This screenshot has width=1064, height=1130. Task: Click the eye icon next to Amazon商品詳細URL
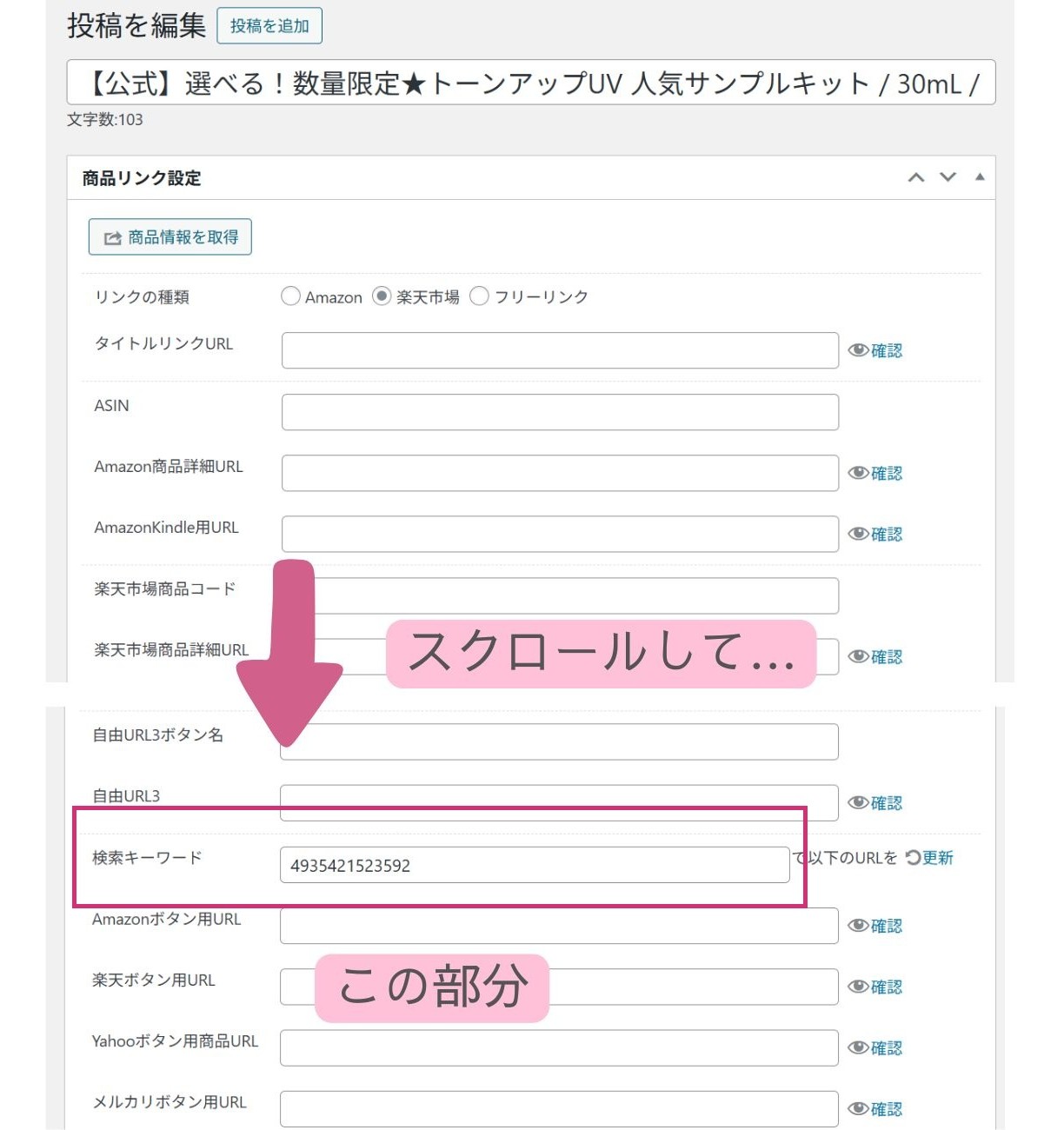tap(859, 473)
